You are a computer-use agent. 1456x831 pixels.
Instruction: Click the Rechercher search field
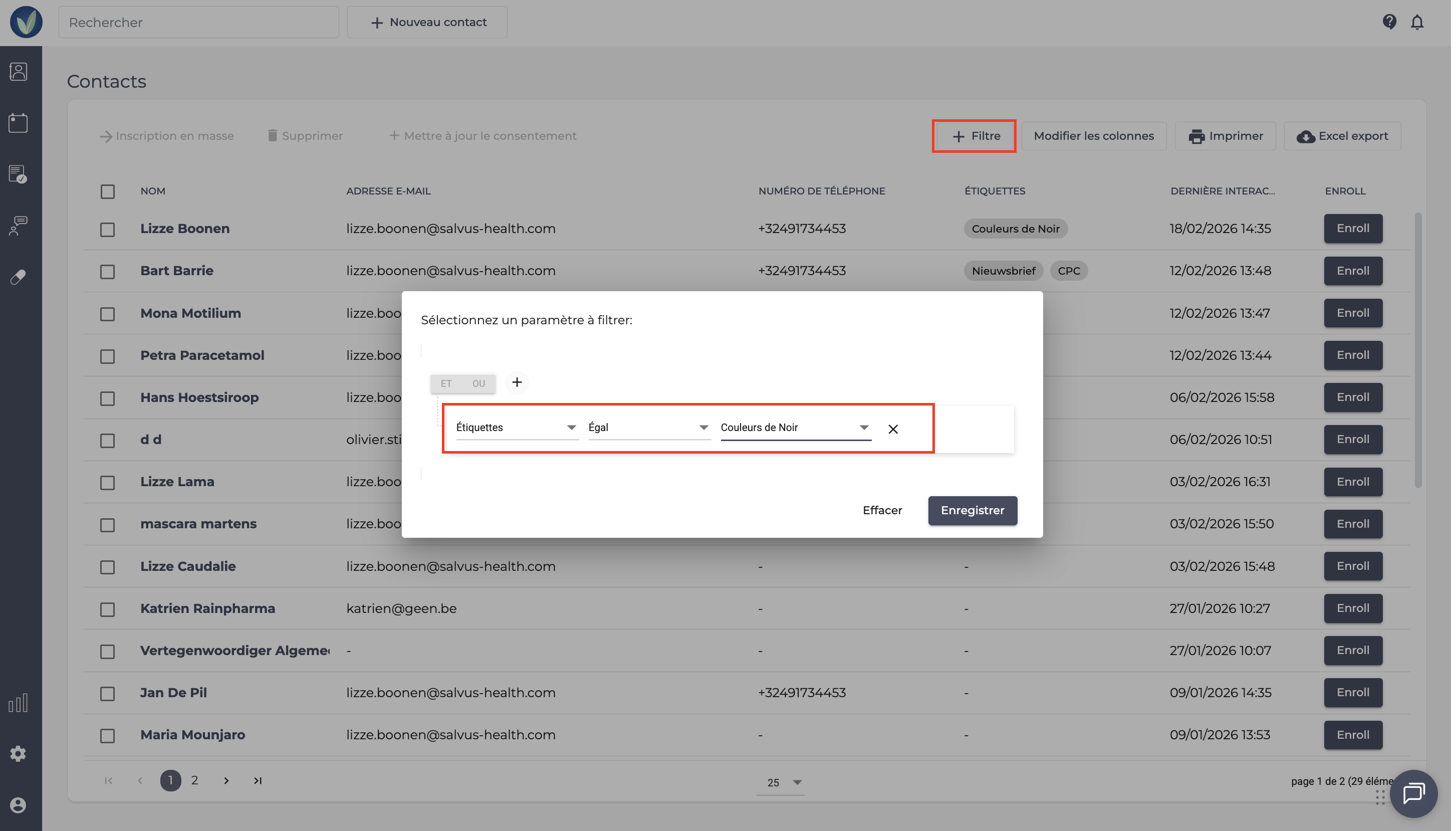pos(198,22)
